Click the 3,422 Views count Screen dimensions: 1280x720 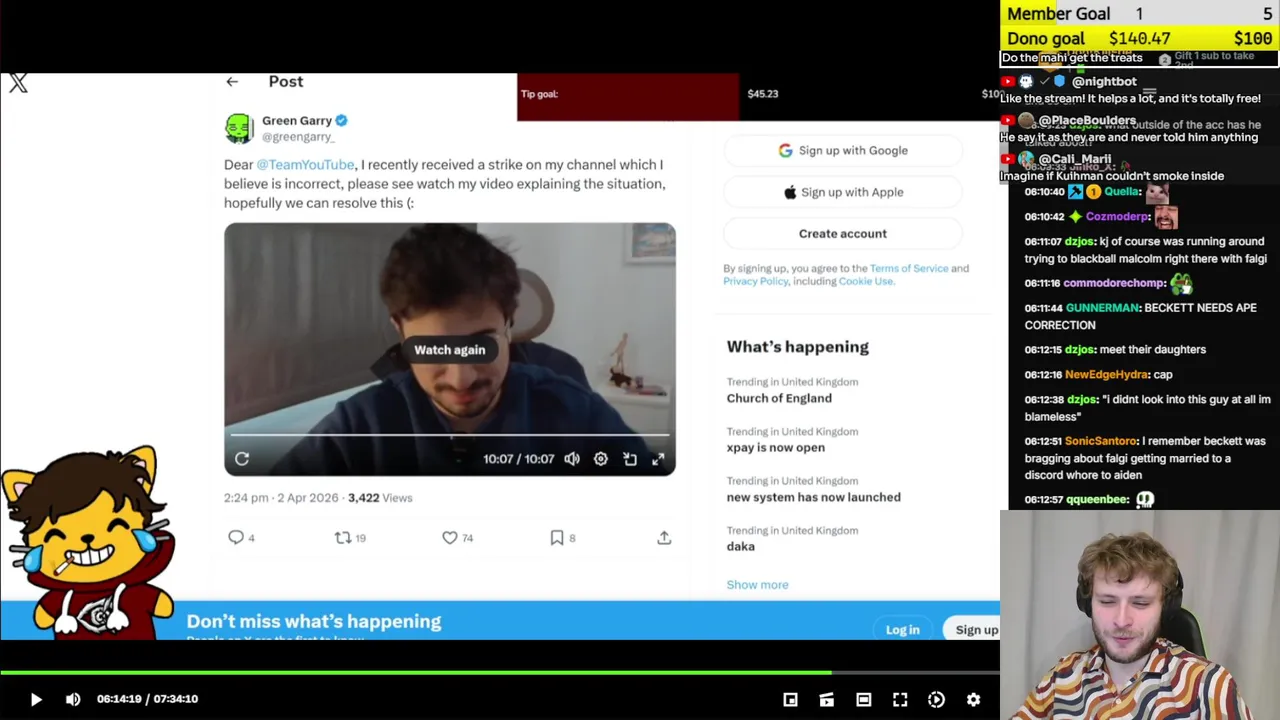pyautogui.click(x=380, y=498)
